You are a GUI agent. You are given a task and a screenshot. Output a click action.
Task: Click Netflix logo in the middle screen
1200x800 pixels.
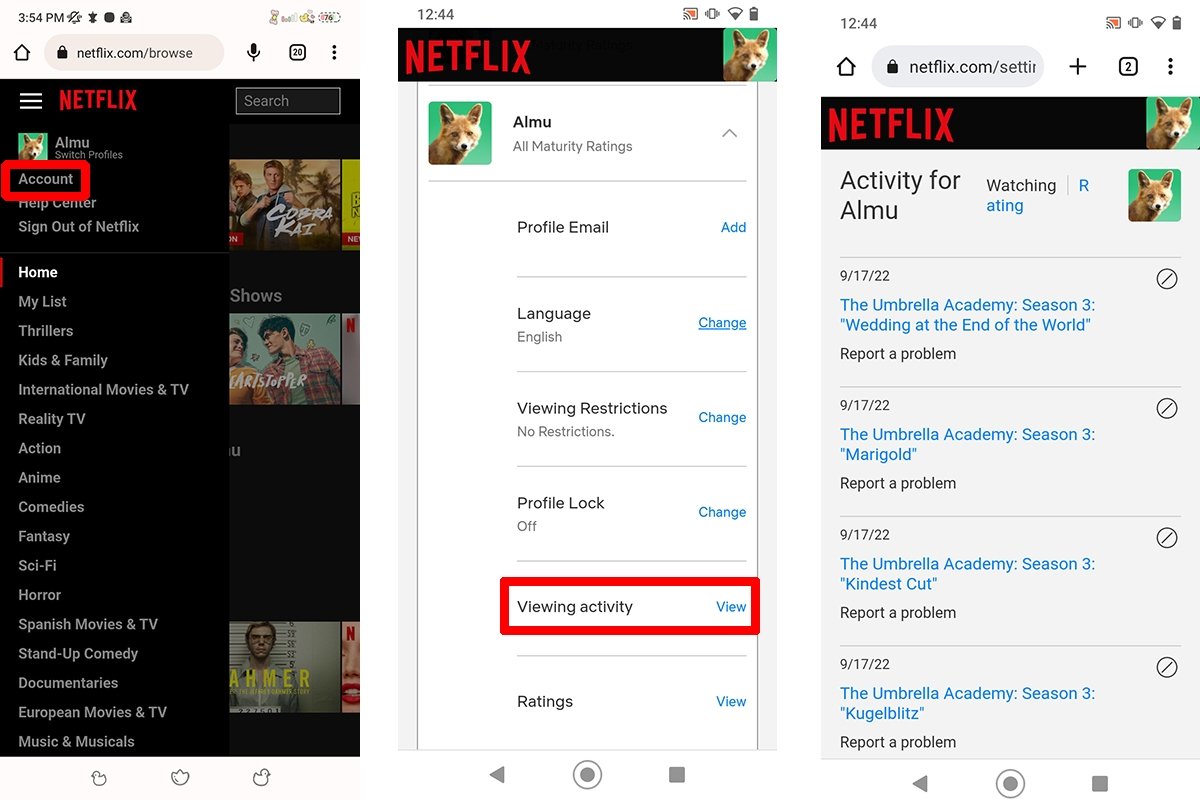pyautogui.click(x=468, y=56)
